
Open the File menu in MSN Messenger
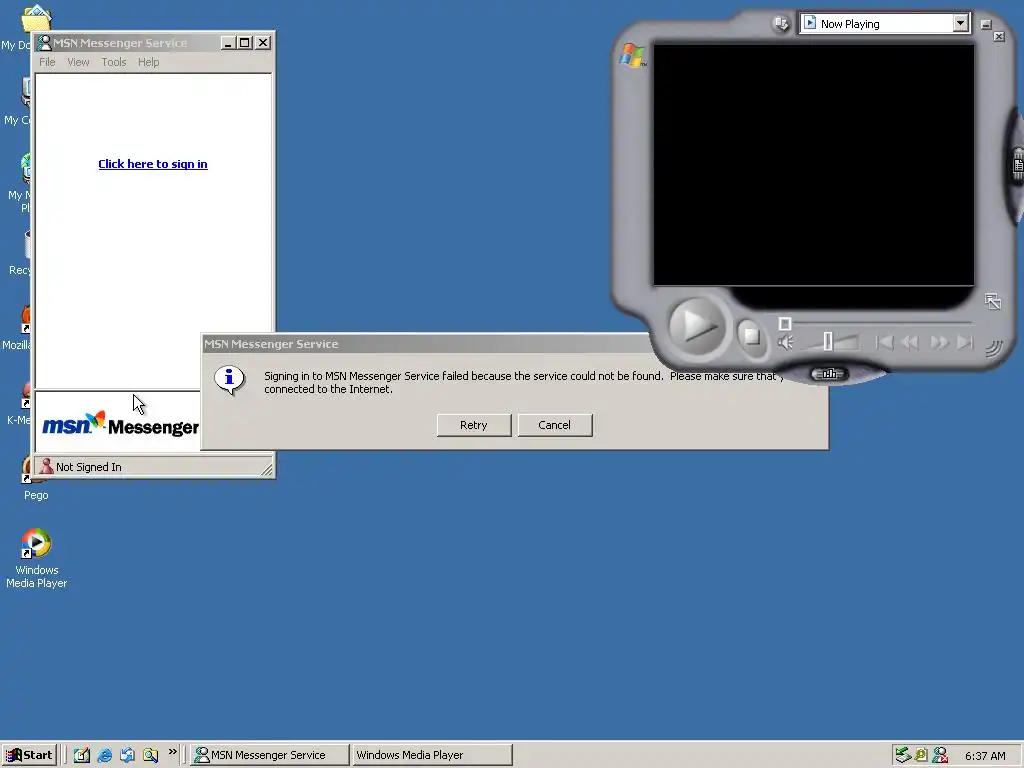pos(47,62)
